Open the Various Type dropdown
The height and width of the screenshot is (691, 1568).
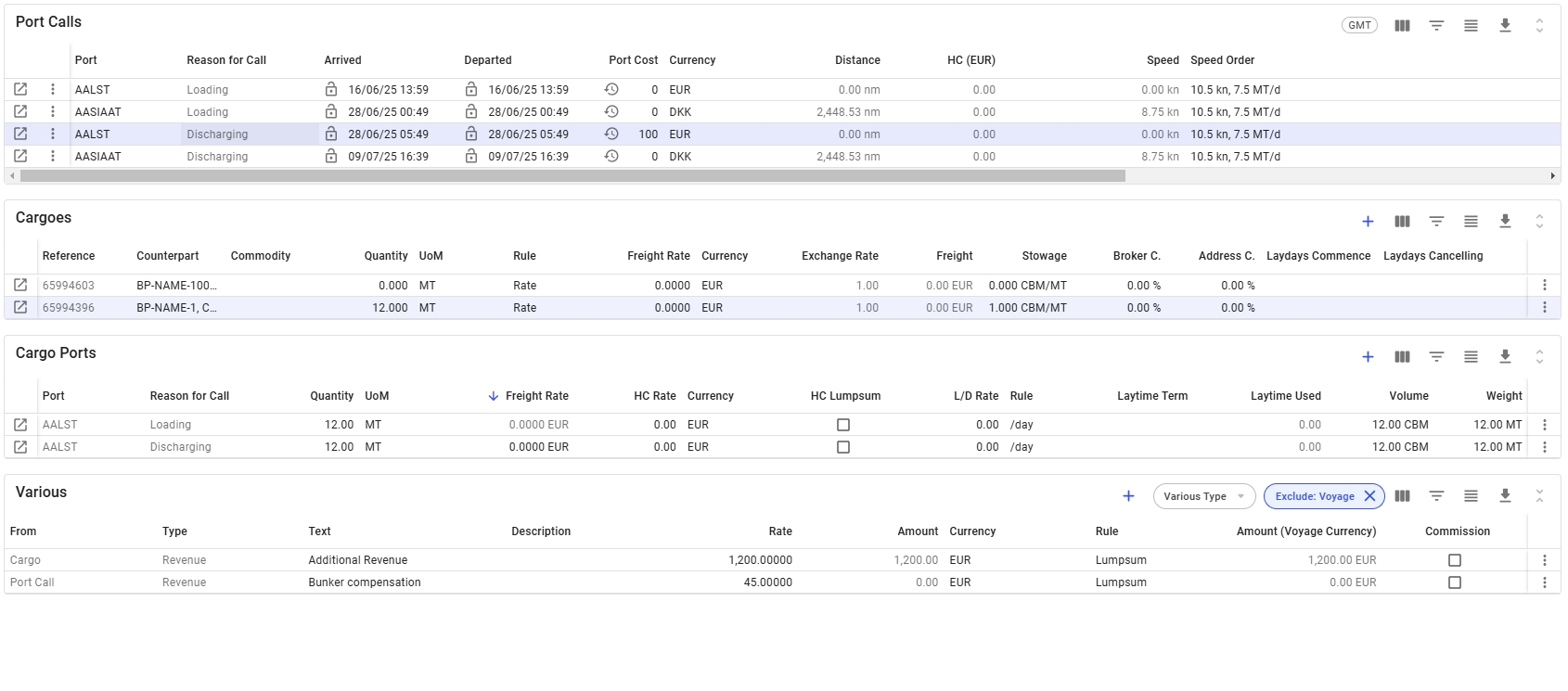1203,496
